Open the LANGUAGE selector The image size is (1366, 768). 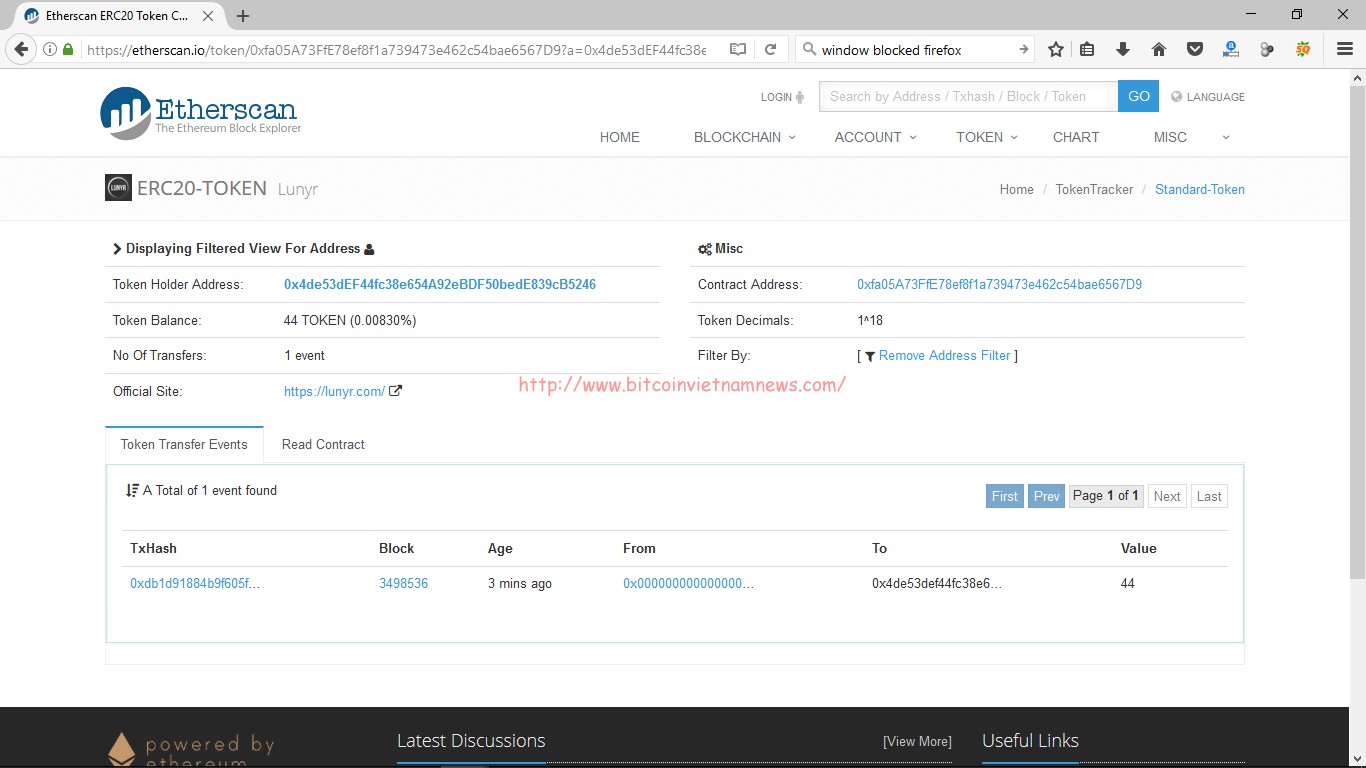click(1208, 97)
